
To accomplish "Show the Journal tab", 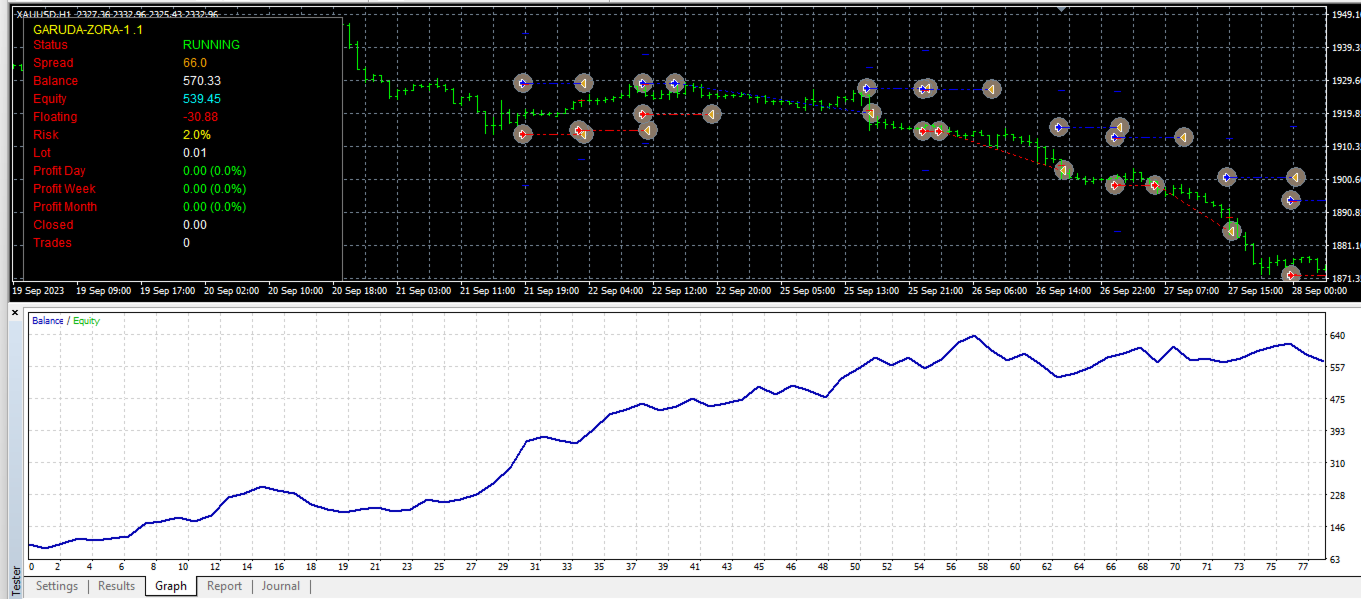I will 281,586.
